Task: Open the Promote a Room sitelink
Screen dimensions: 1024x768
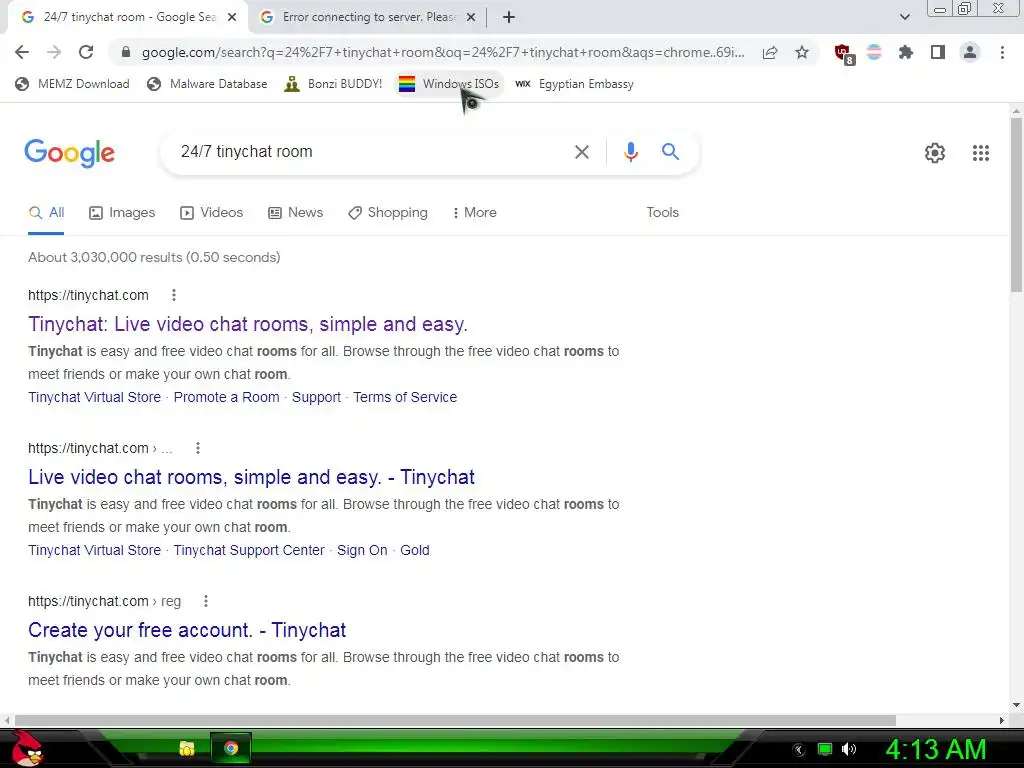Action: point(227,397)
